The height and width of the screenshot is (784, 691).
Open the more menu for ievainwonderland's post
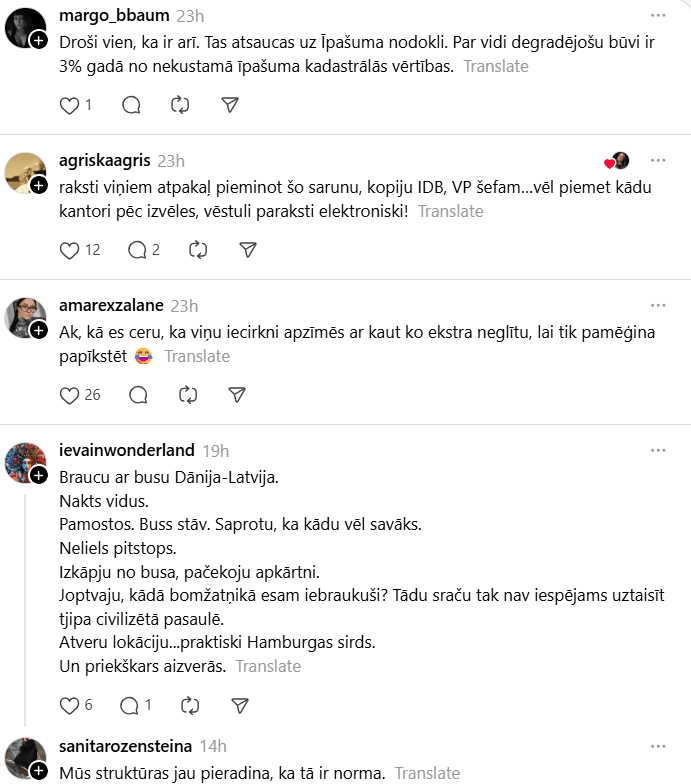tap(657, 451)
